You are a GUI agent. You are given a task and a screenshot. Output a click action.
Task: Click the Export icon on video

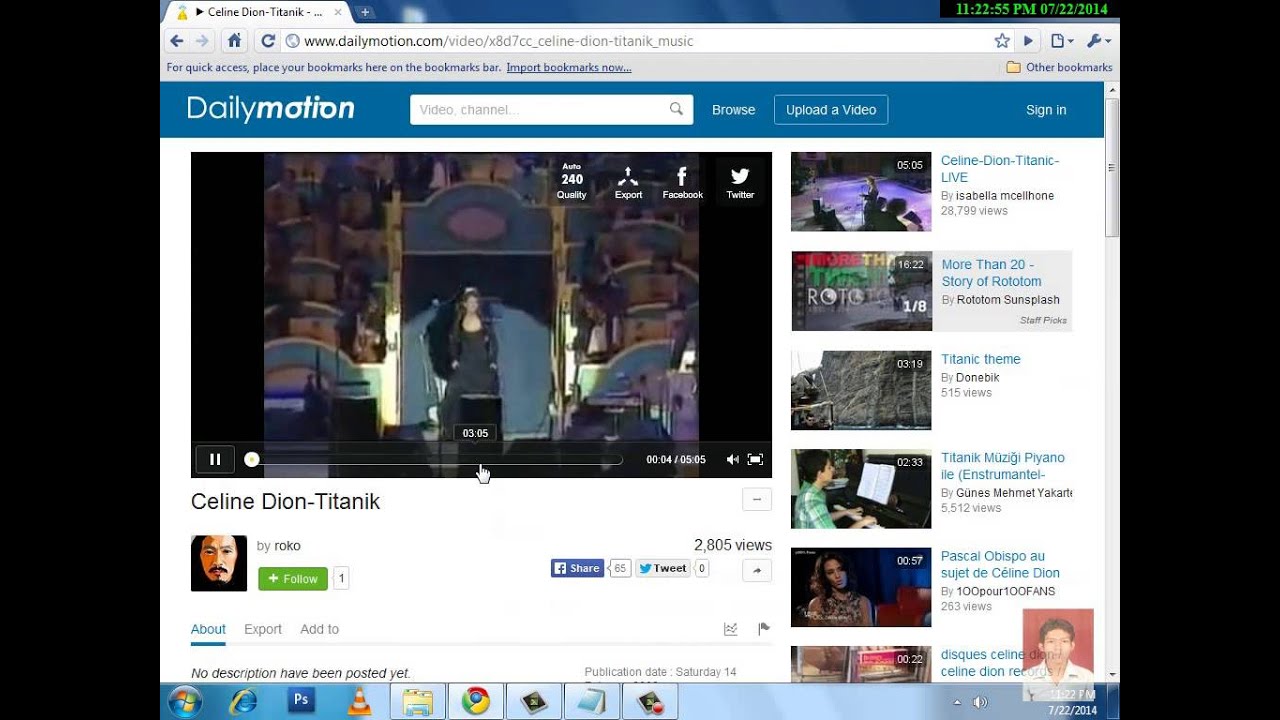click(628, 183)
